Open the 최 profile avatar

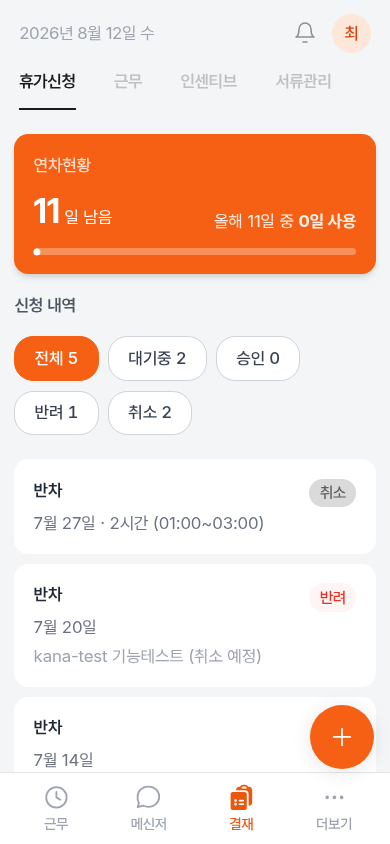pos(351,33)
